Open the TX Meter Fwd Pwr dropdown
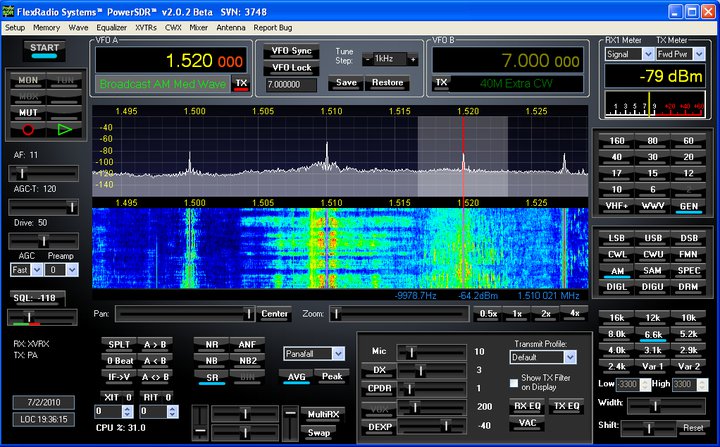Image resolution: width=720 pixels, height=447 pixels. 699,54
